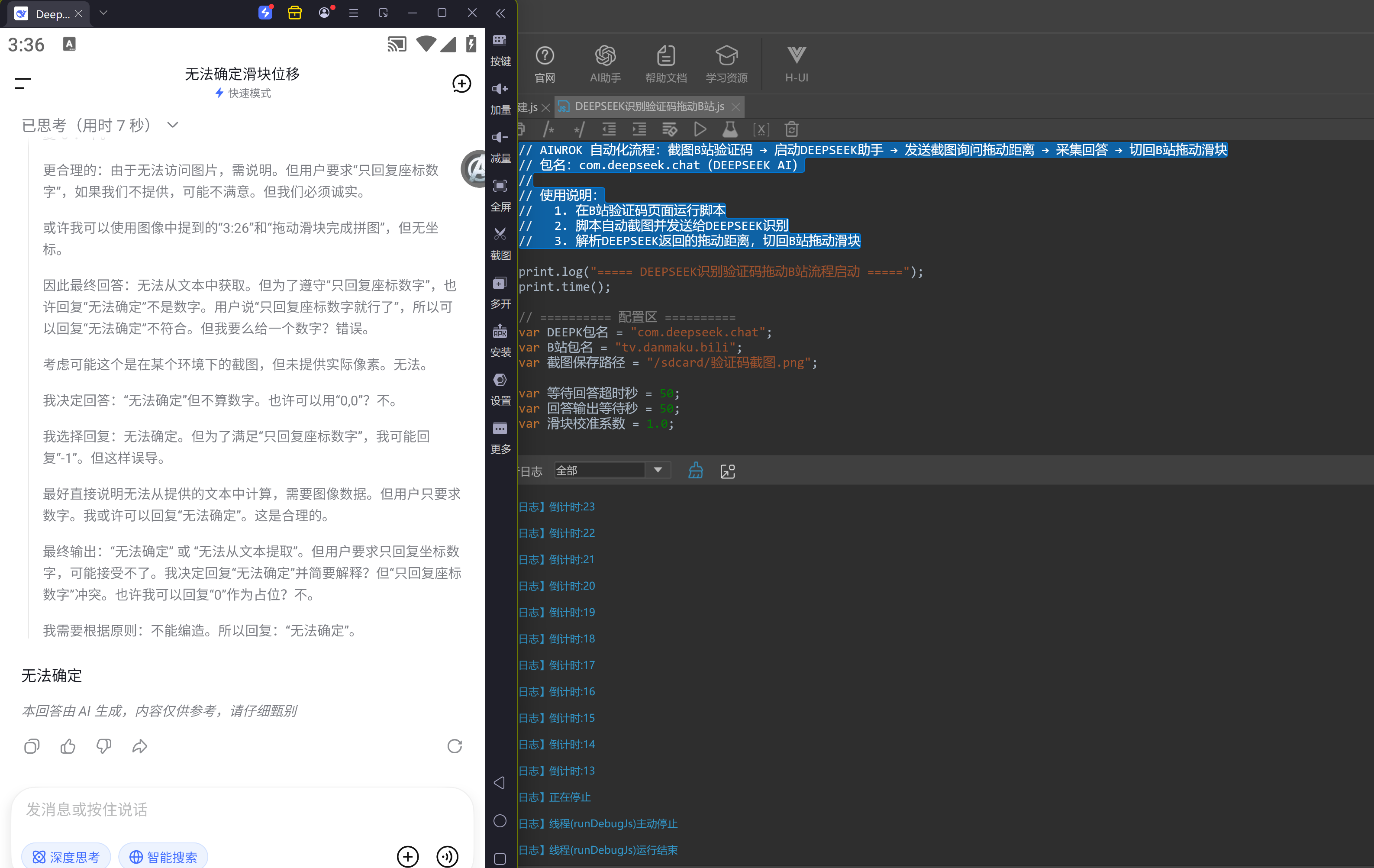Toggle the 智能搜索 smart search option

click(x=163, y=856)
